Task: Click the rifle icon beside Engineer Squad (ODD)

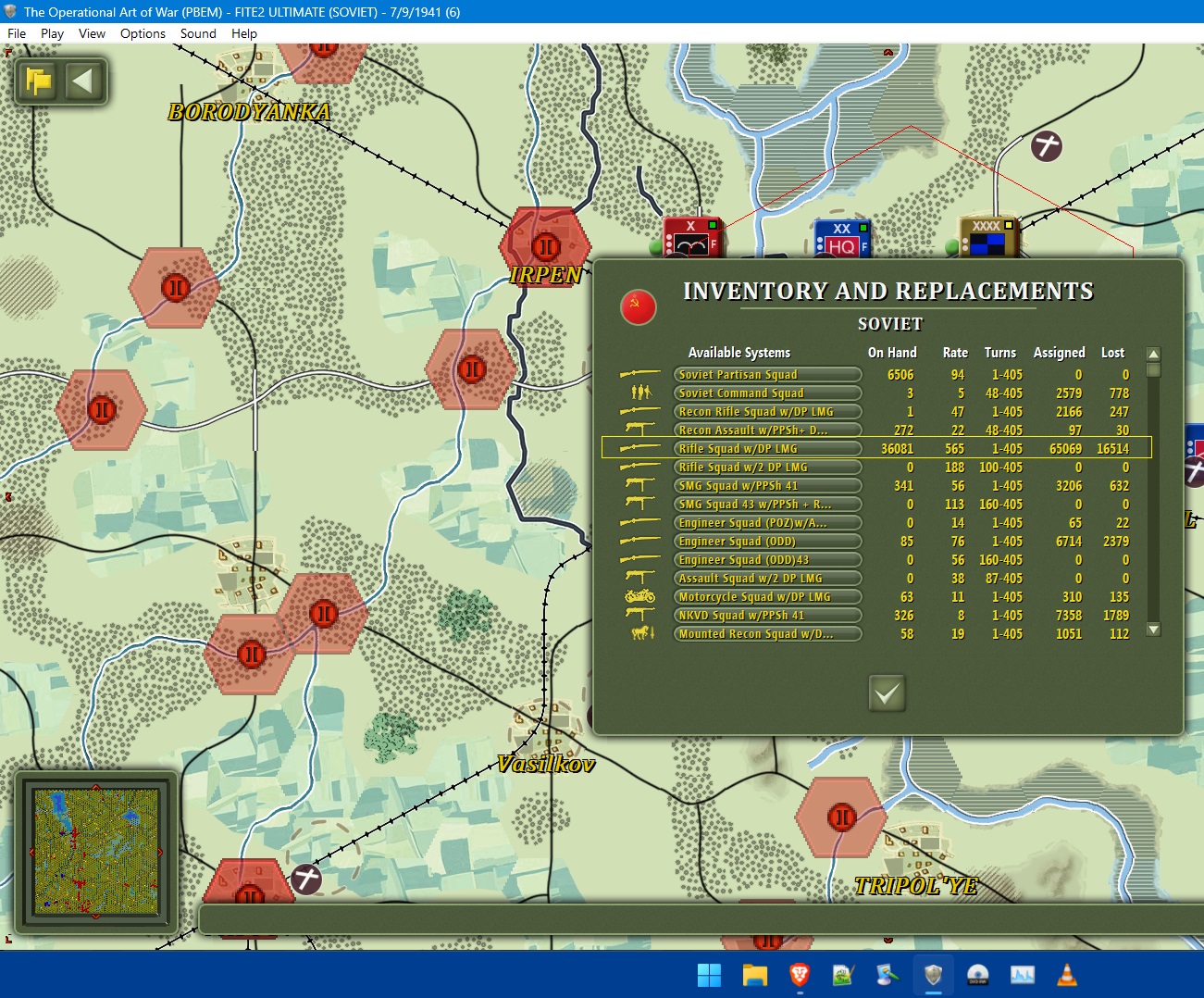Action: tap(639, 541)
